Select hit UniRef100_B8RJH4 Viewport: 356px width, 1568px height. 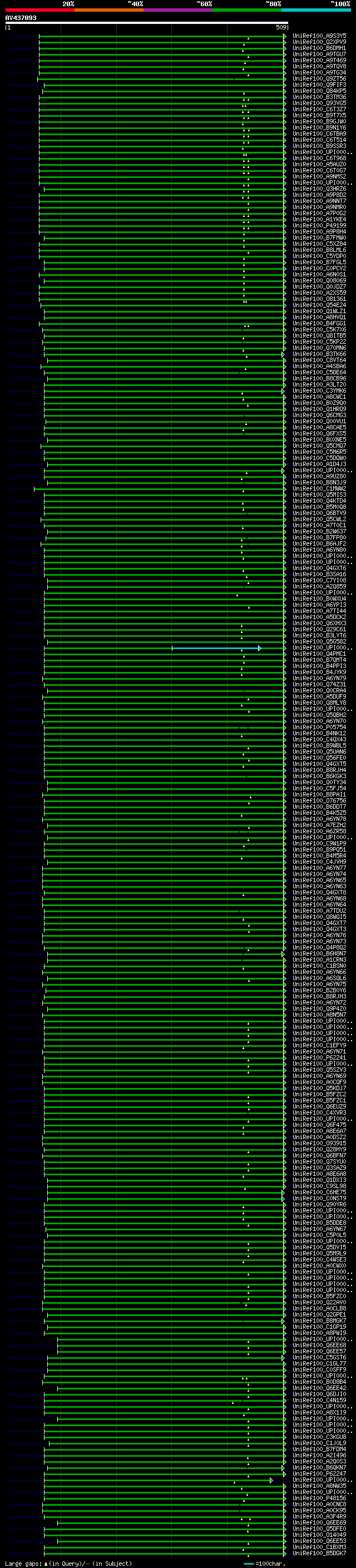pos(319,770)
